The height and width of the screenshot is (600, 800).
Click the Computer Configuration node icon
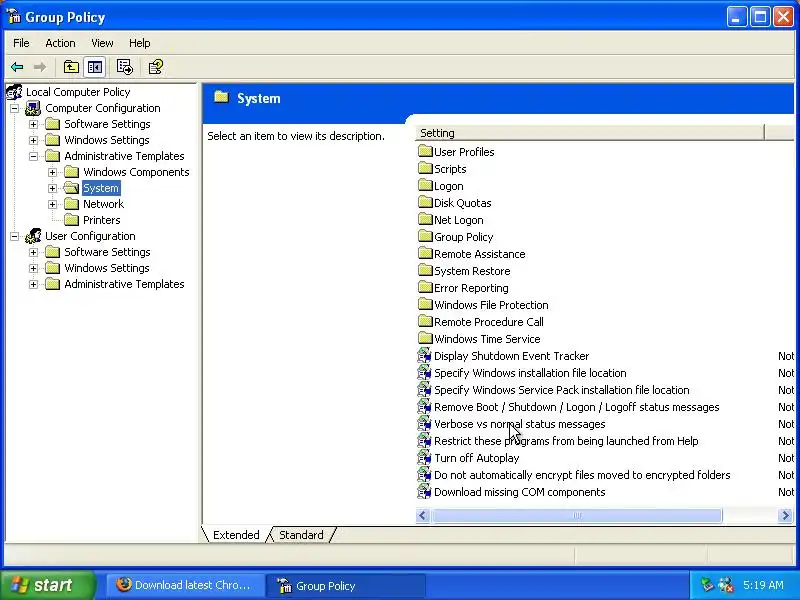pyautogui.click(x=33, y=108)
